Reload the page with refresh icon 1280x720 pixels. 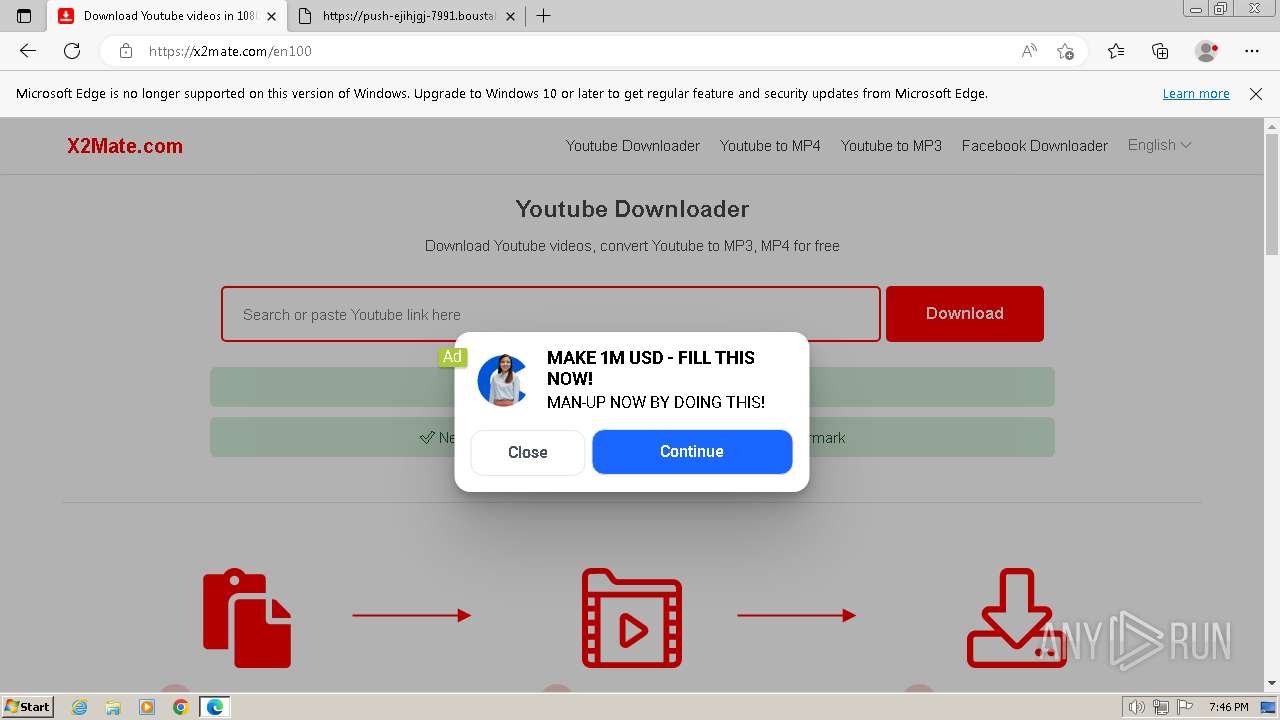(72, 51)
